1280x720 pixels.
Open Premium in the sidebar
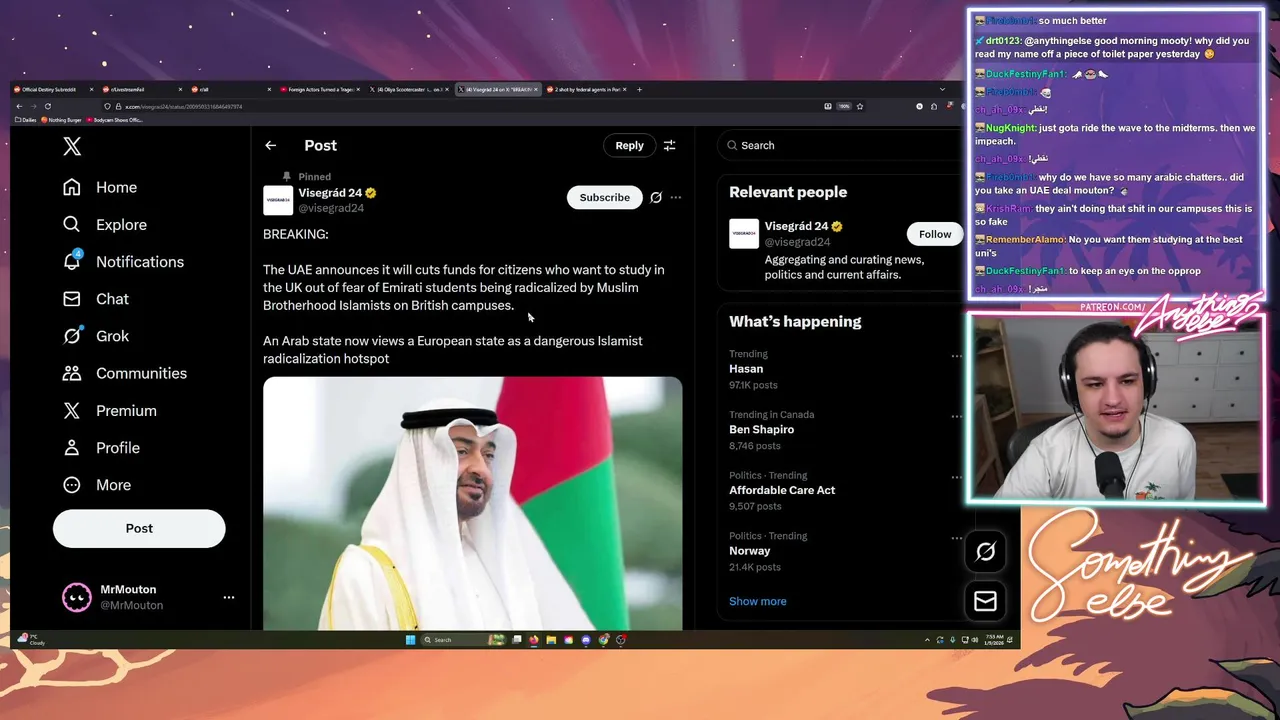tap(109, 411)
